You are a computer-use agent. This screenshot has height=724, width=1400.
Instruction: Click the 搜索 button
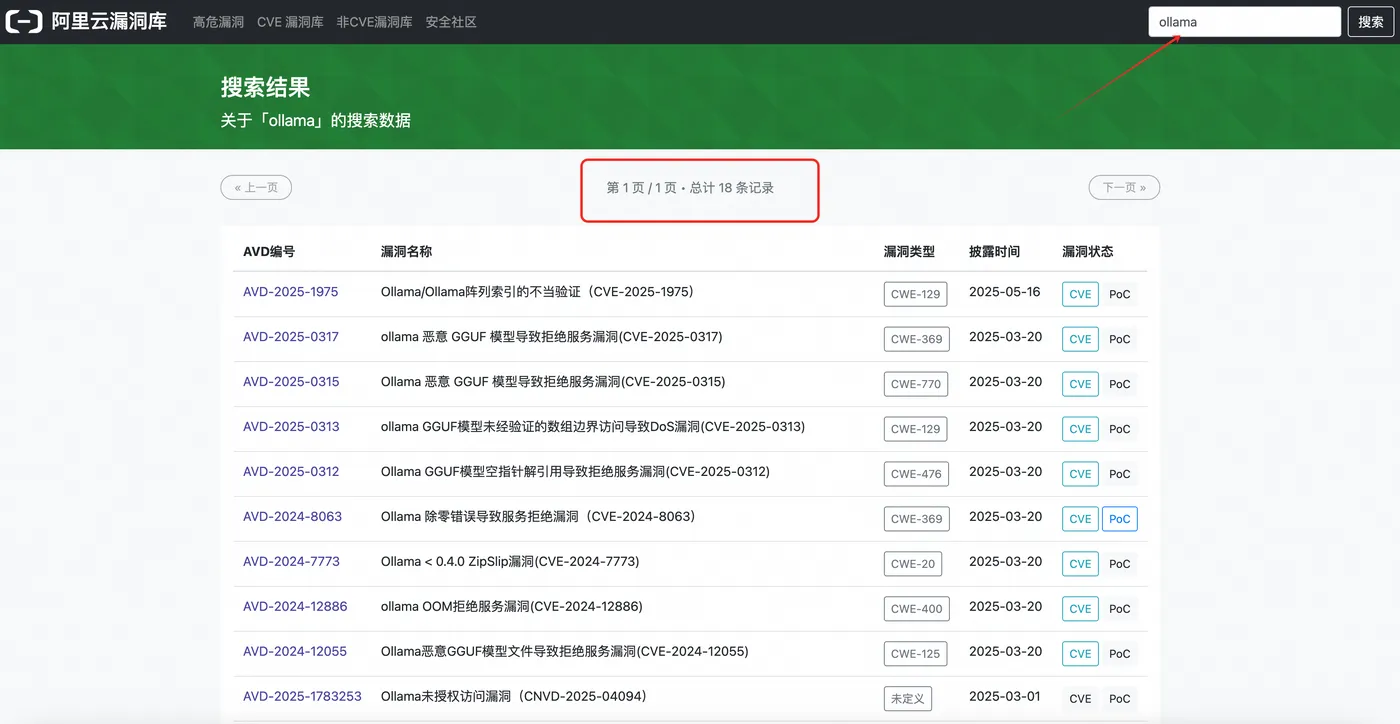click(x=1371, y=22)
